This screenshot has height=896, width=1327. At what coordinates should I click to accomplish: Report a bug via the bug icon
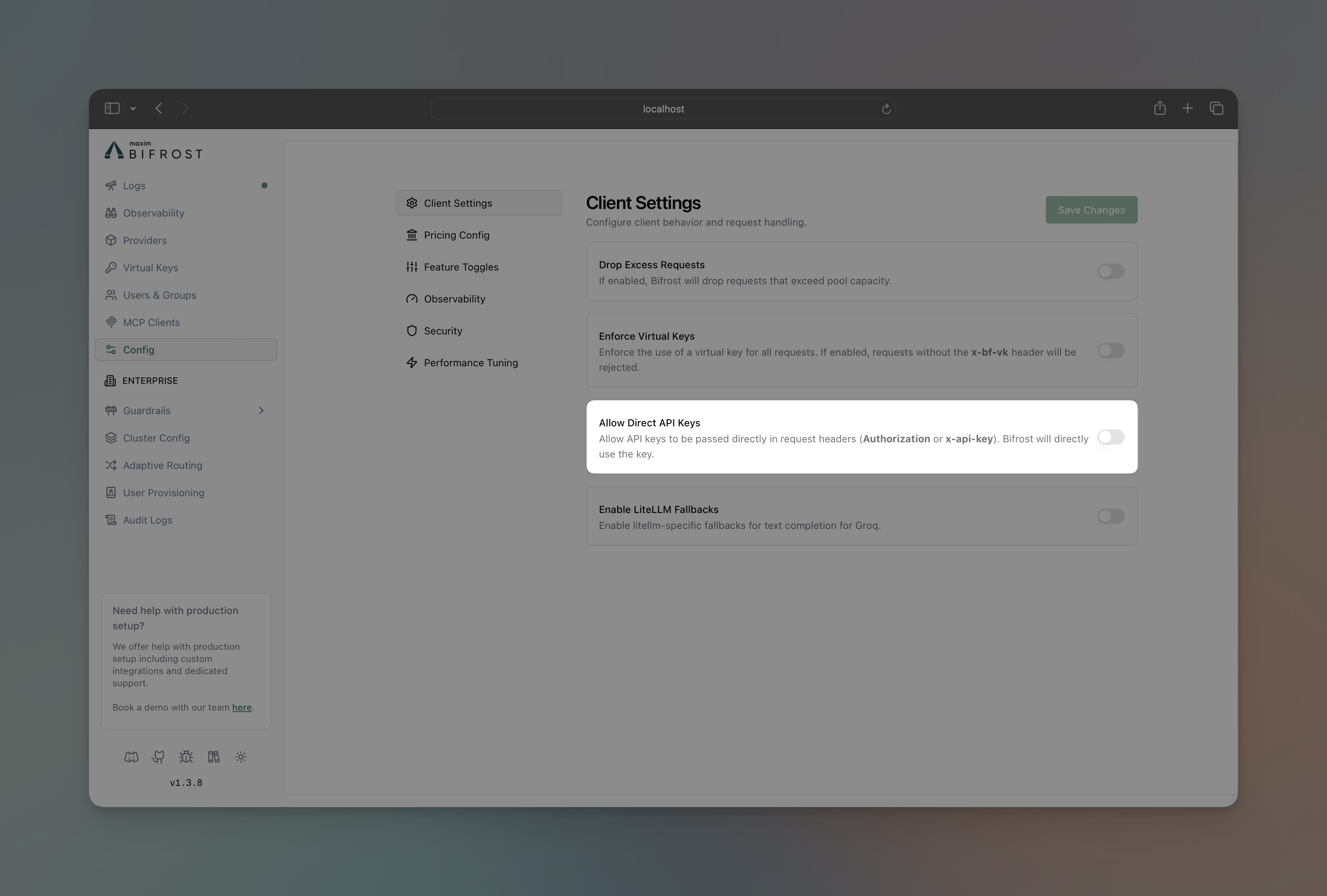click(x=185, y=757)
